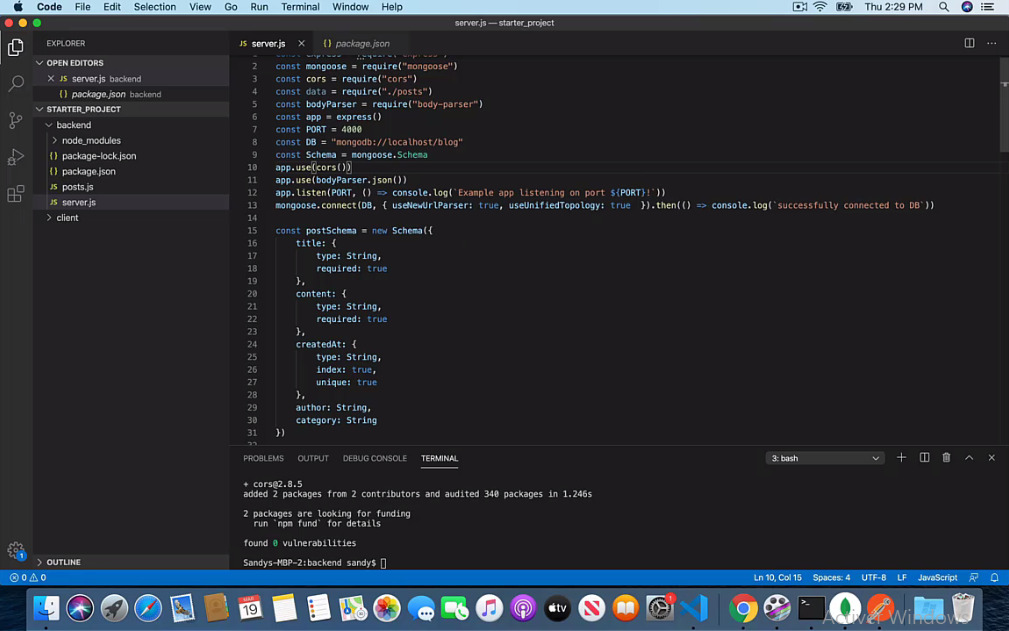Click the Manage gear icon
The image size is (1009, 631).
15,549
